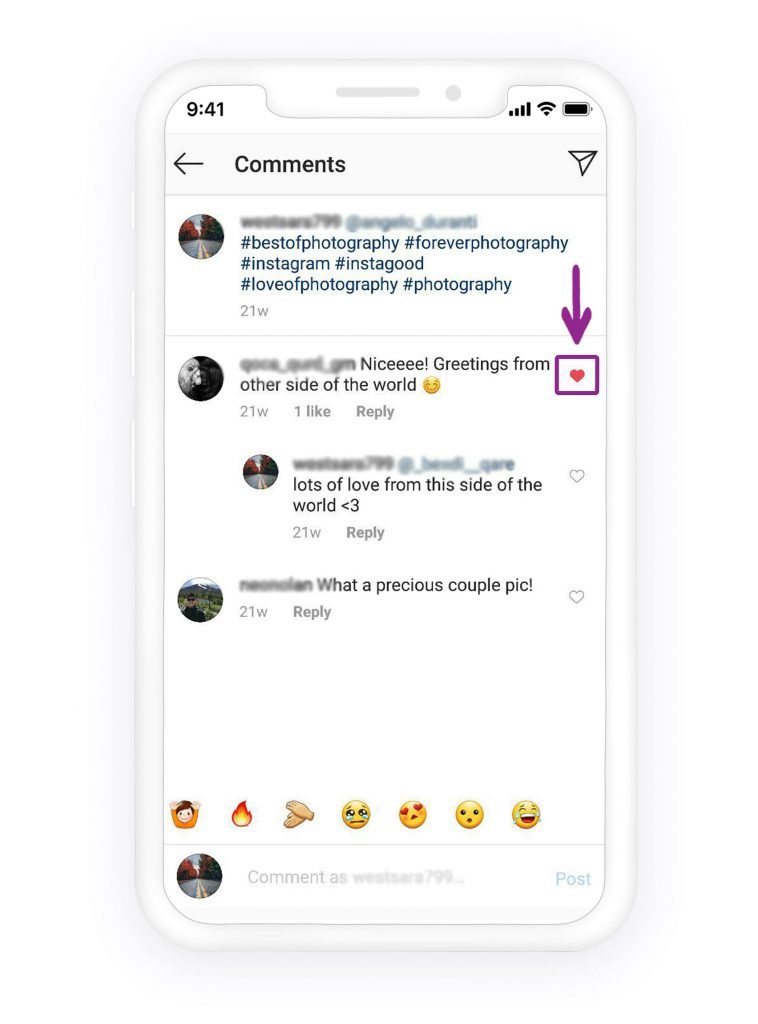The image size is (758, 1024).
Task: Tap the back arrow icon
Action: pyautogui.click(x=189, y=164)
